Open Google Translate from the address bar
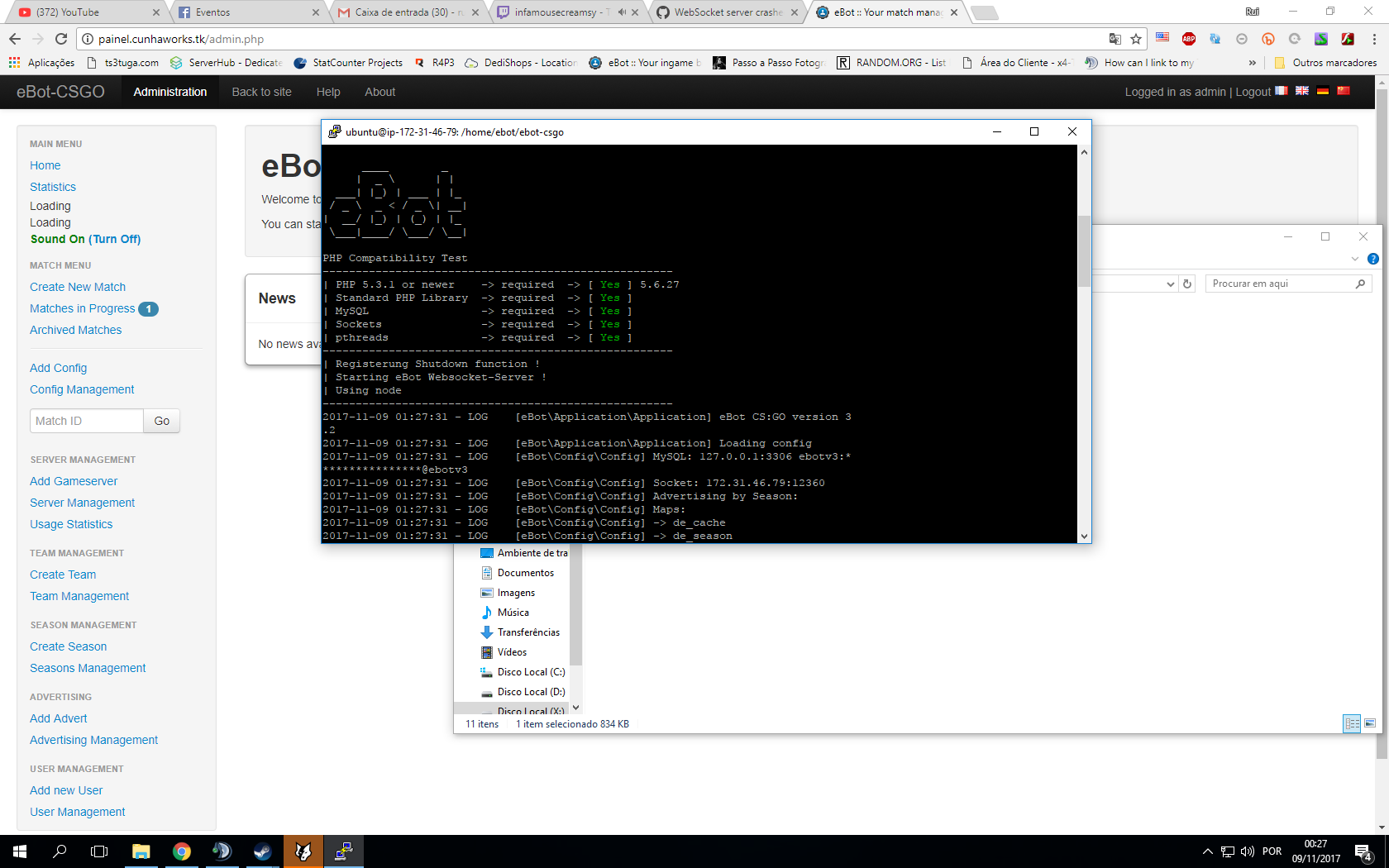The height and width of the screenshot is (868, 1389). pos(1115,38)
